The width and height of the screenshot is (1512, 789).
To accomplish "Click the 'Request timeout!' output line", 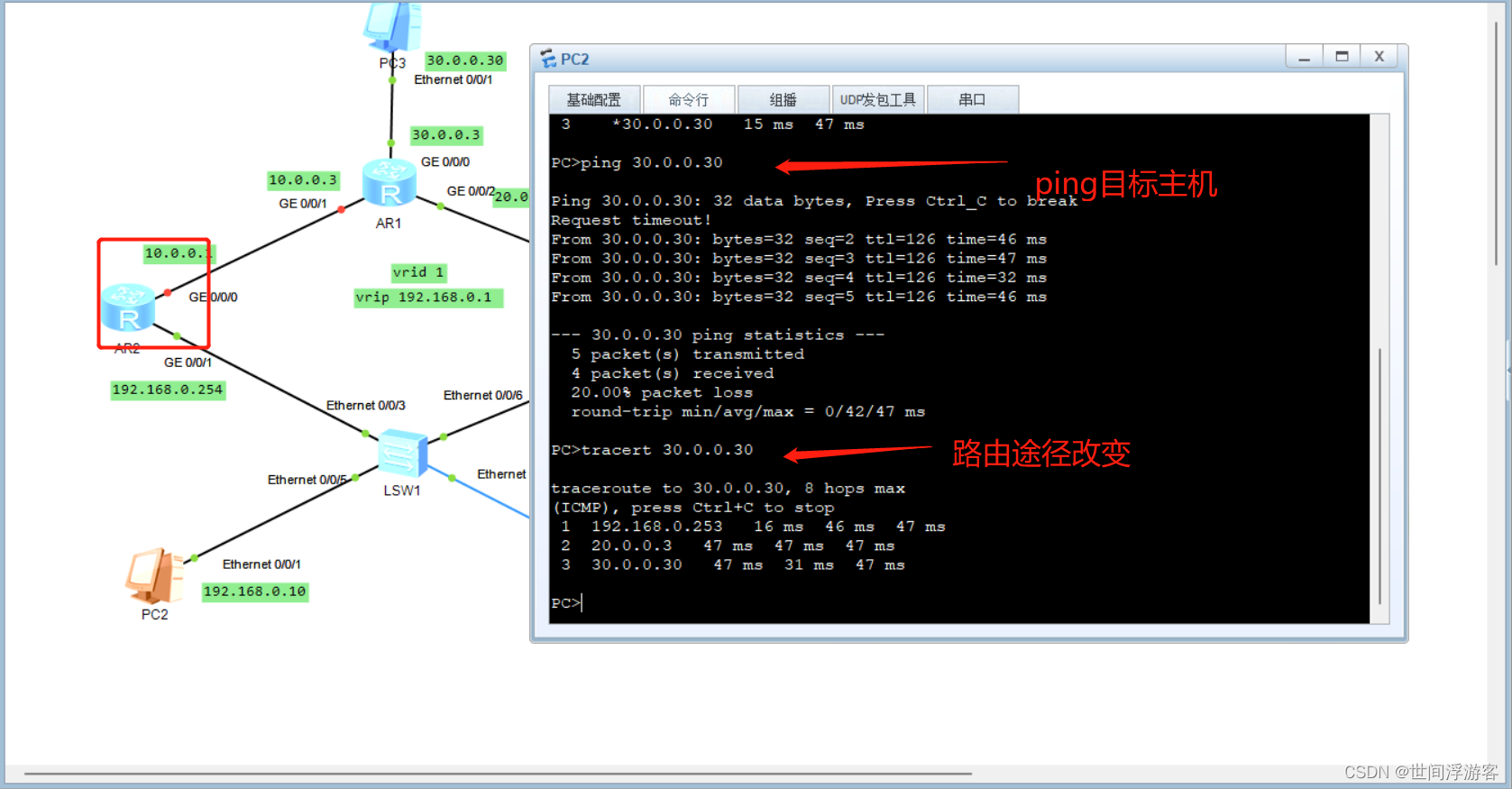I will tap(631, 220).
